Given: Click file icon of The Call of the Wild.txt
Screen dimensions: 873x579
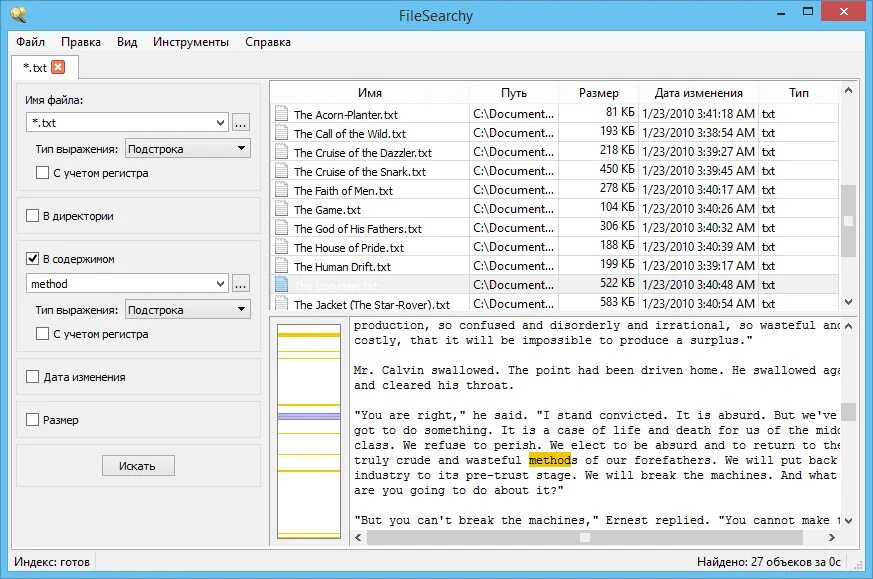Looking at the screenshot, I should tap(282, 133).
